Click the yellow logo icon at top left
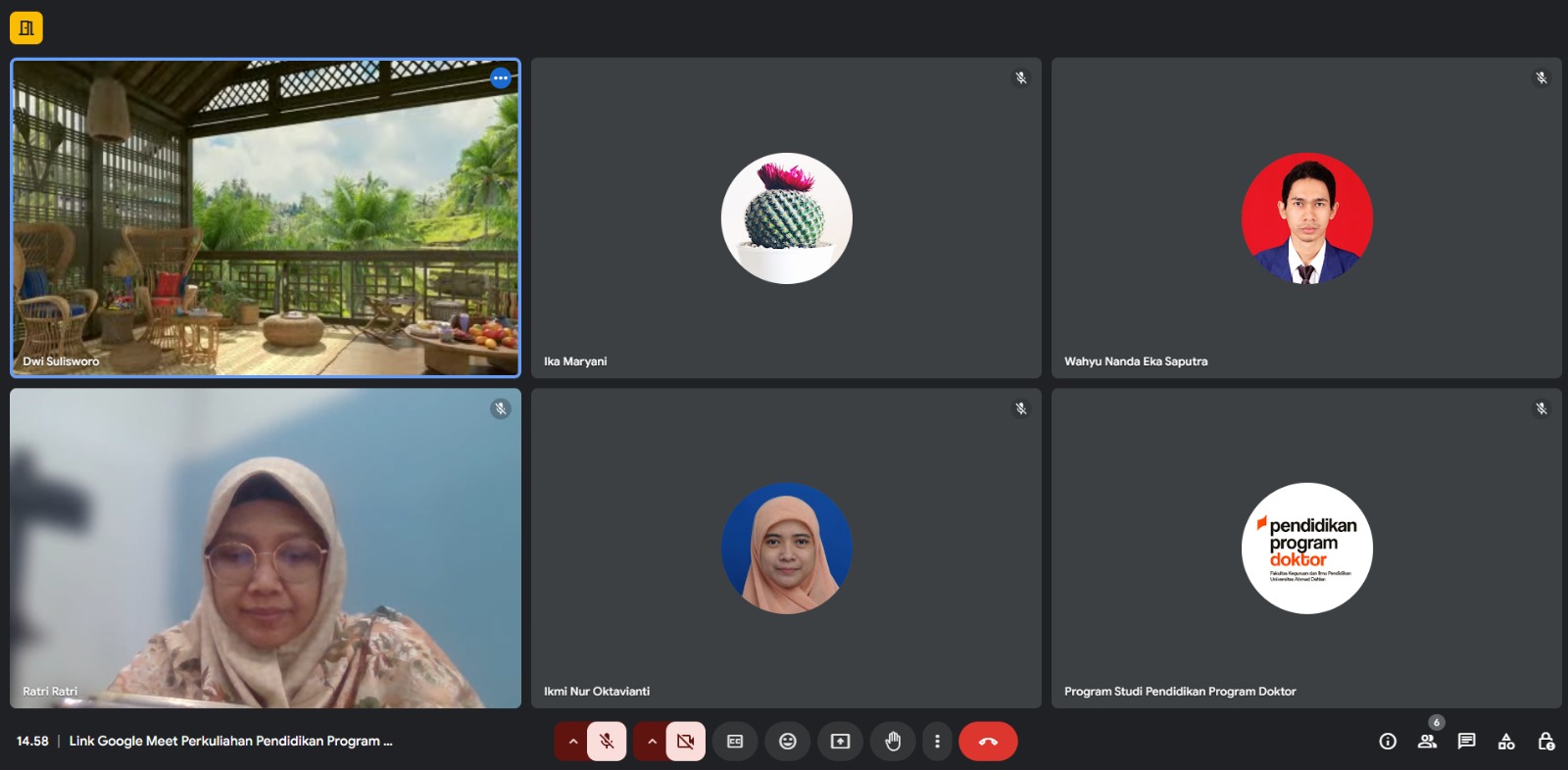 tap(26, 28)
